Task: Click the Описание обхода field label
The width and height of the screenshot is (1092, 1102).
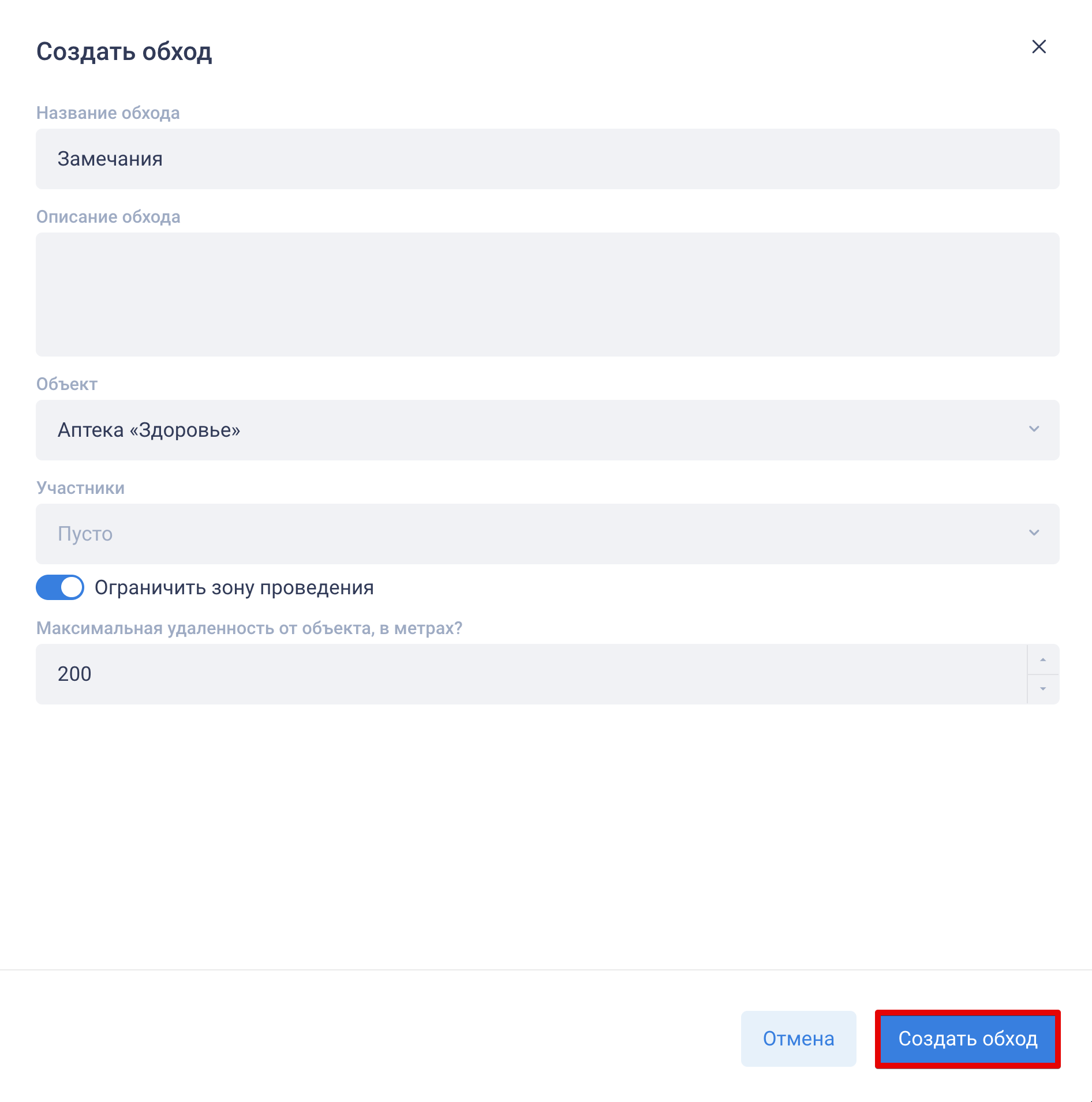Action: tap(109, 217)
